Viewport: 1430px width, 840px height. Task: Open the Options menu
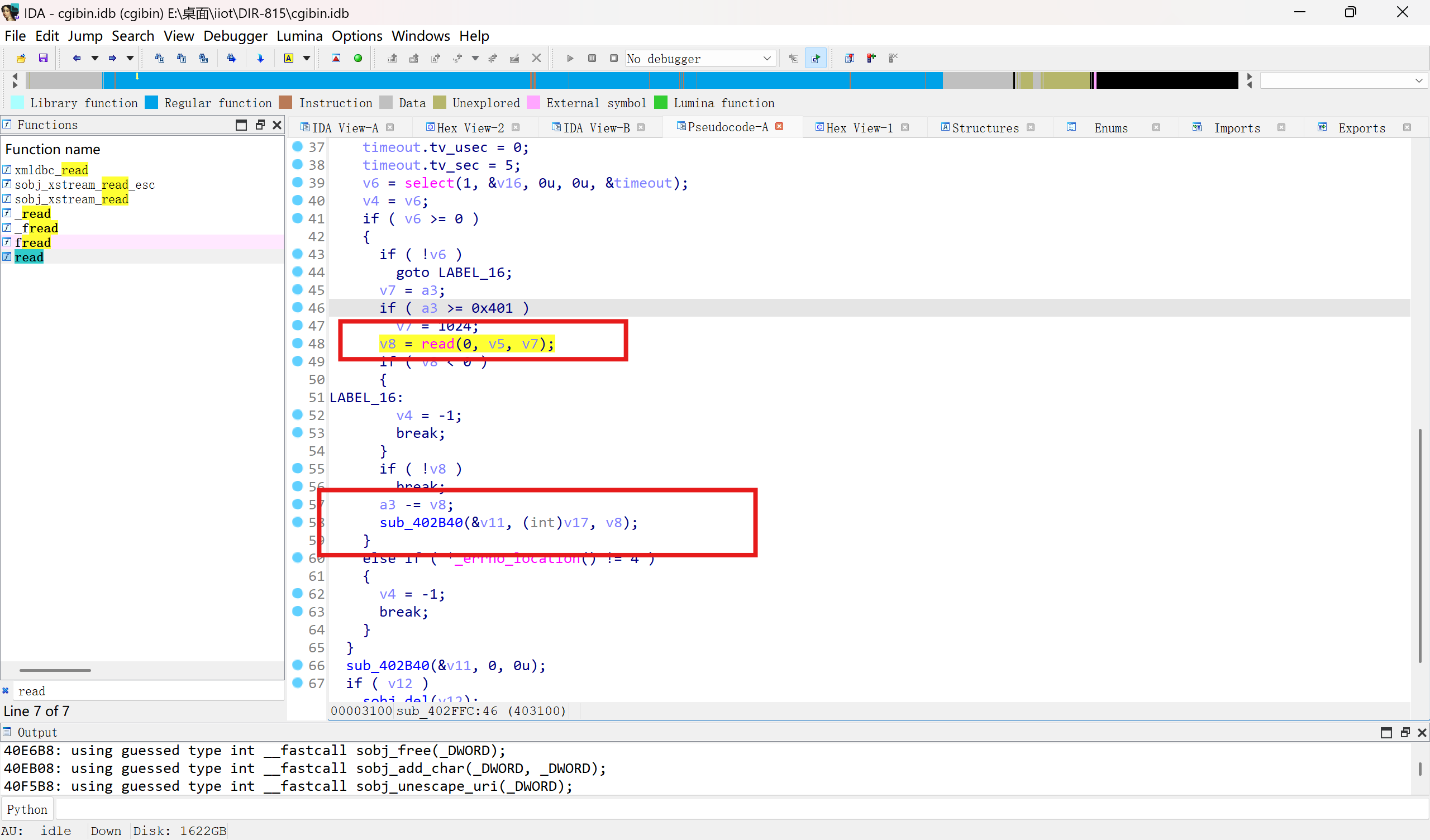tap(357, 36)
